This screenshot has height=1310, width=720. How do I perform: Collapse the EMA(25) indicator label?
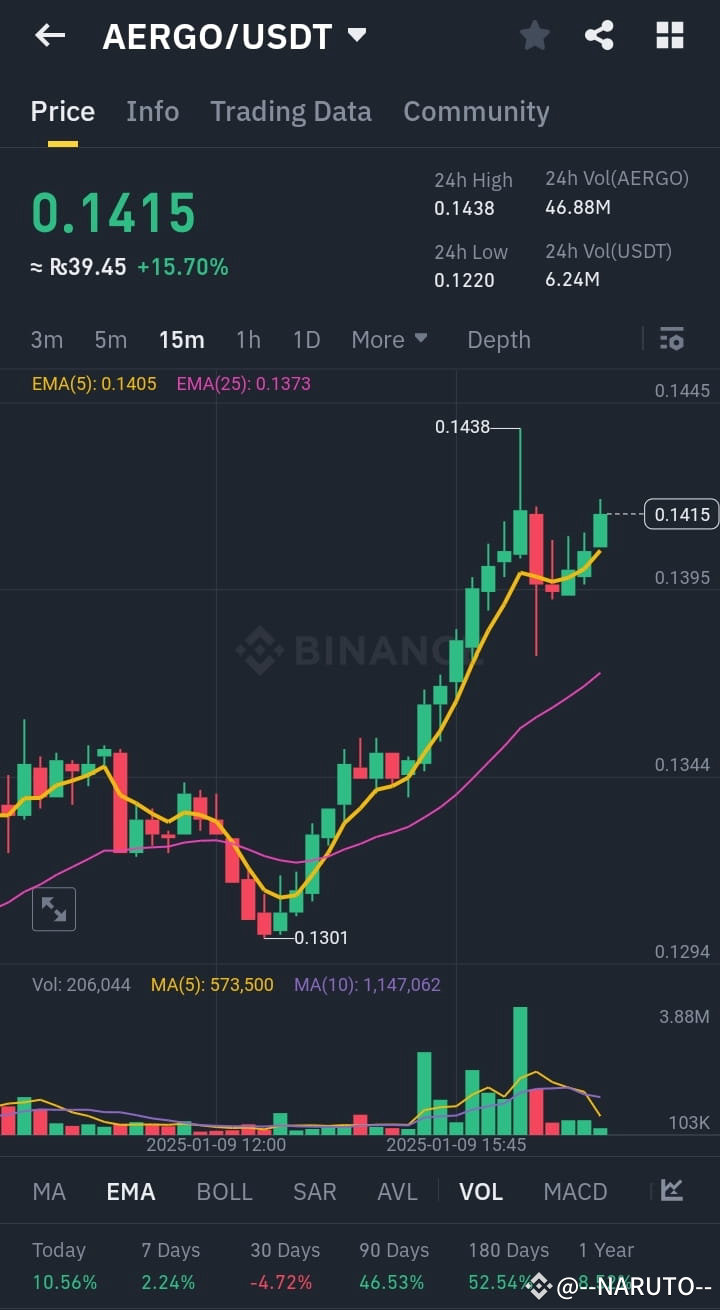(x=243, y=384)
